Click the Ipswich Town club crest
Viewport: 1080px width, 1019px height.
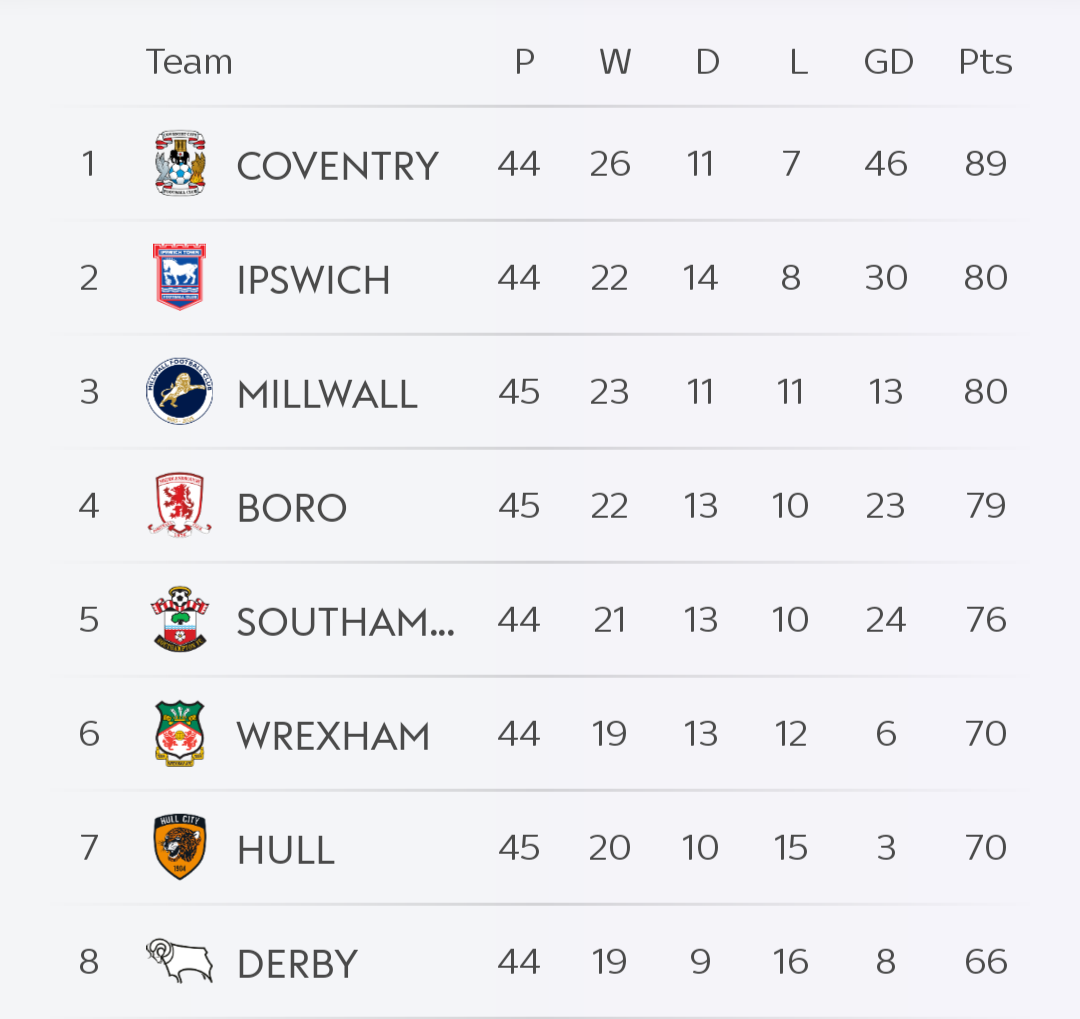(x=179, y=277)
